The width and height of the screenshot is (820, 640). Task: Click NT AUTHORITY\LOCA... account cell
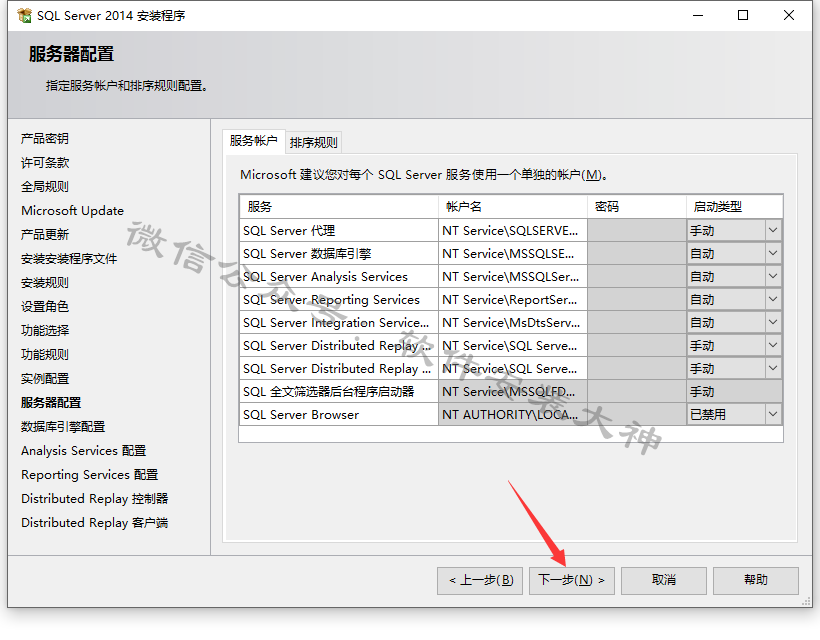(512, 414)
